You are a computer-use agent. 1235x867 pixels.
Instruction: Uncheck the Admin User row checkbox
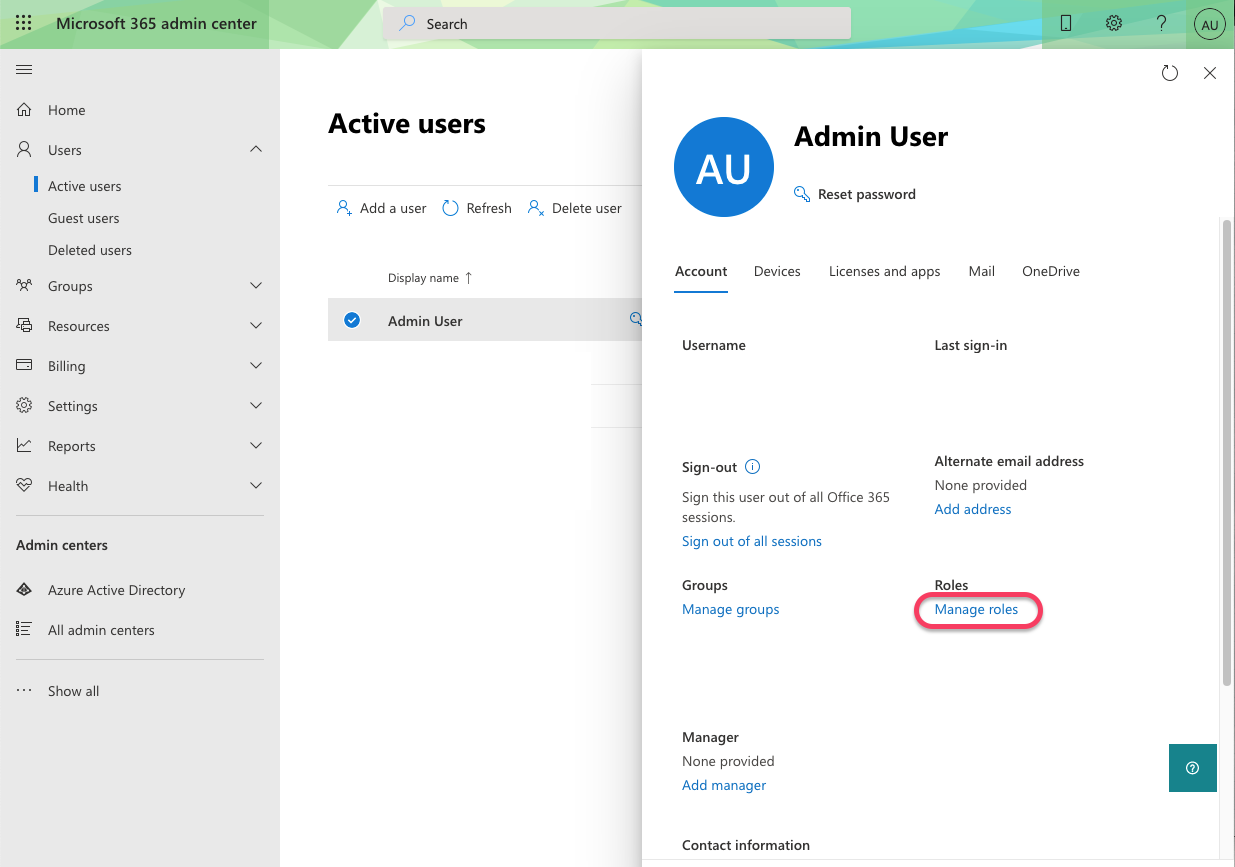pos(352,320)
